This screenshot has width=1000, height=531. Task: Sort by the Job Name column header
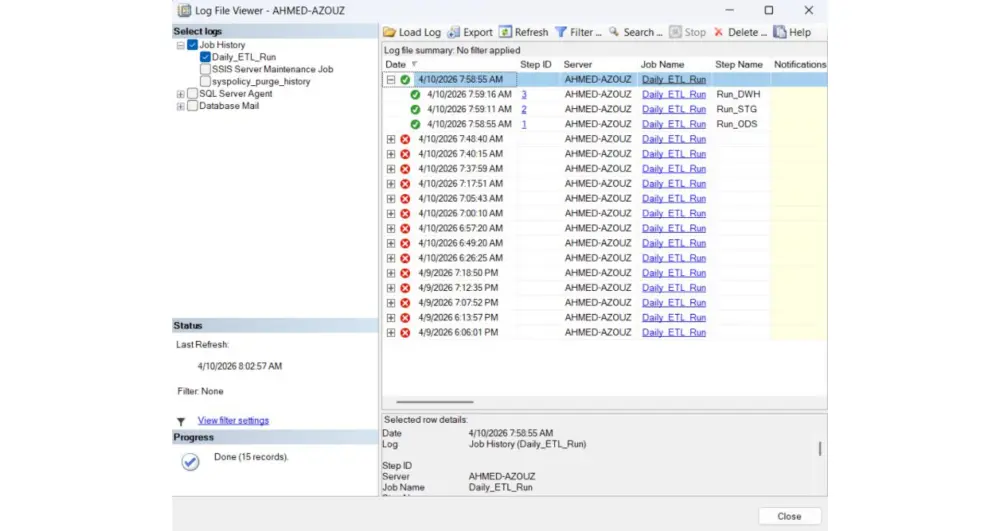pyautogui.click(x=663, y=64)
